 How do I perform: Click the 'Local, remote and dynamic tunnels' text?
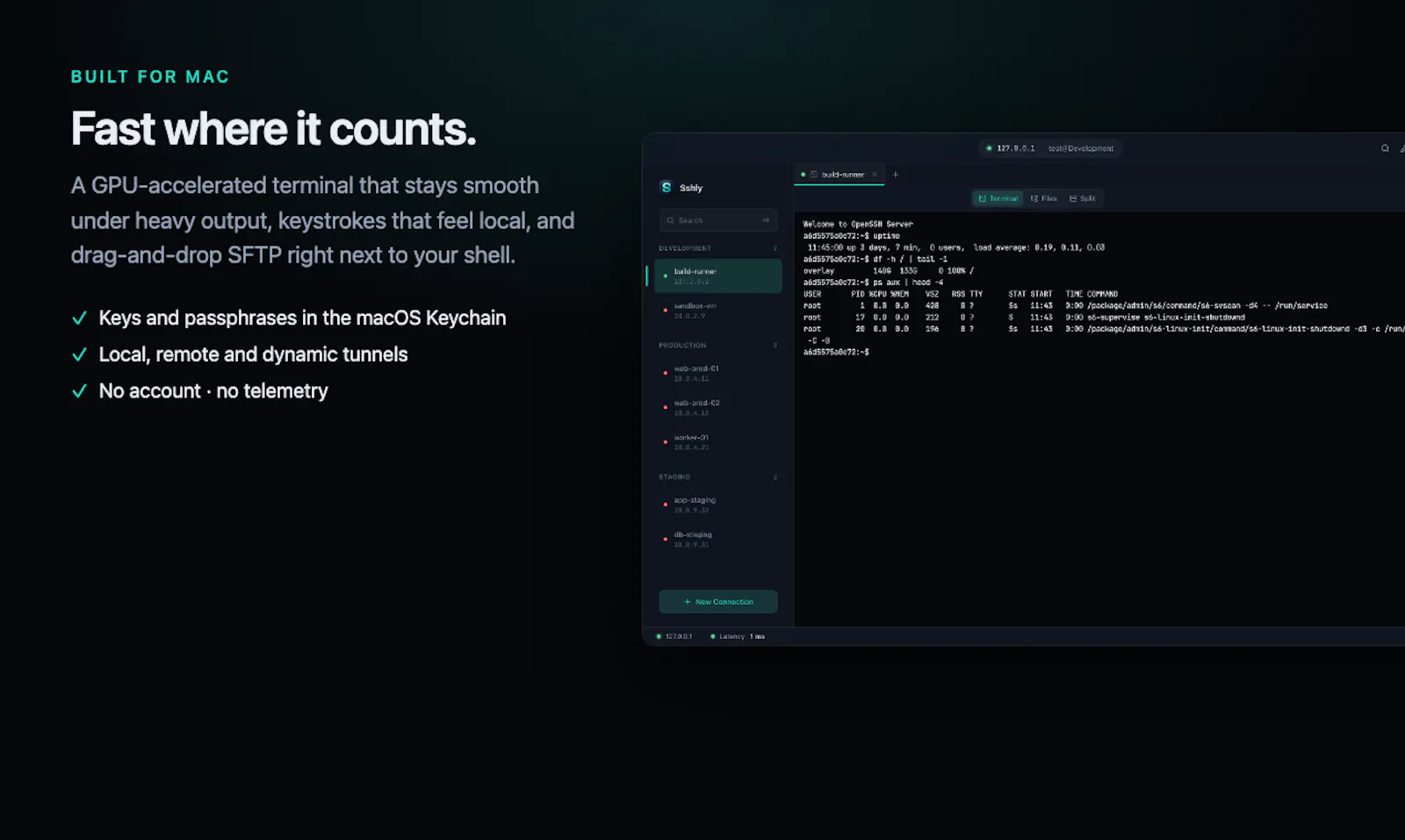(x=254, y=355)
